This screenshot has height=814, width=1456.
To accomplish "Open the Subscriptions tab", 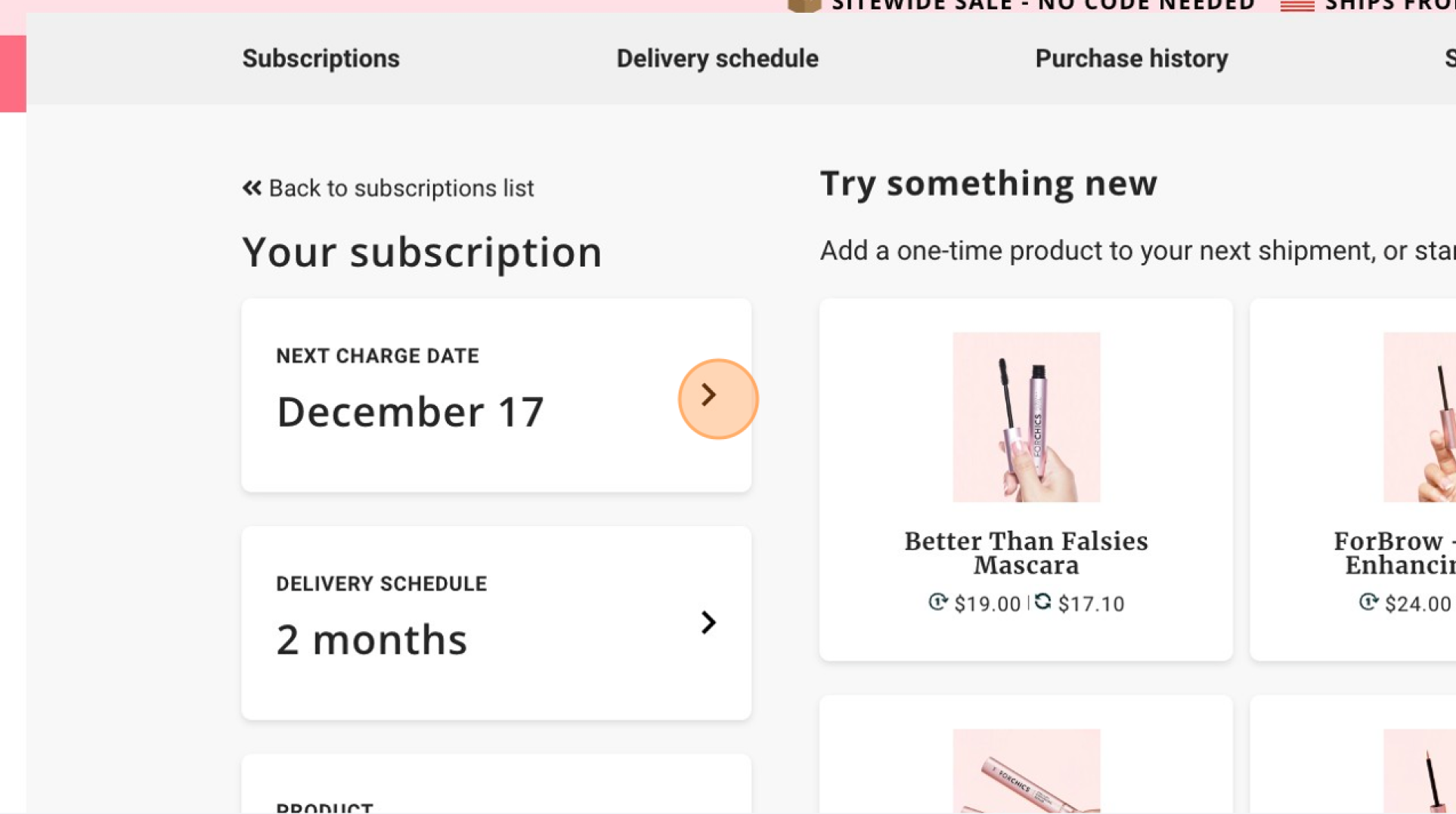I will (321, 58).
